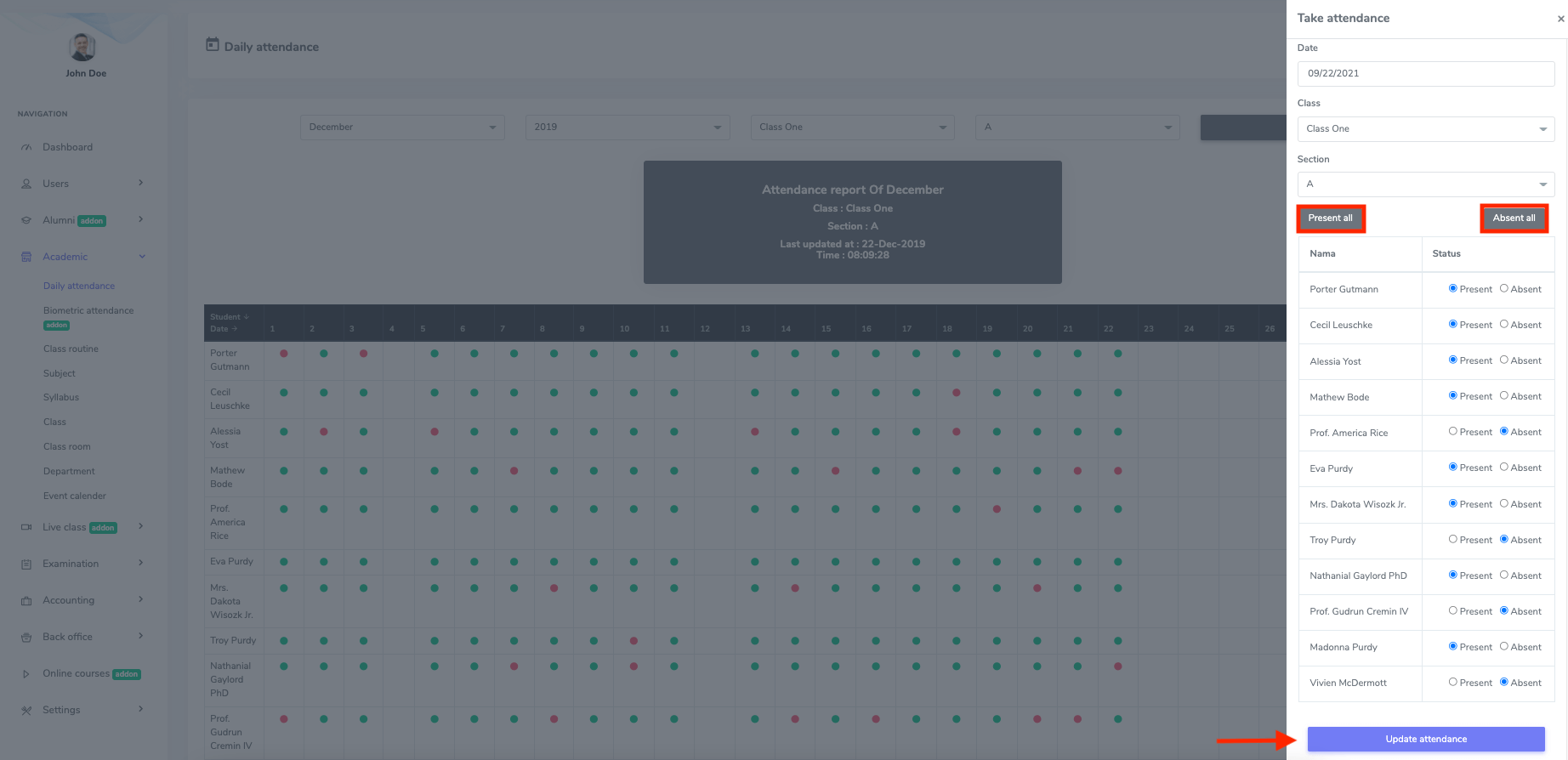This screenshot has height=760, width=1568.
Task: Click the Update attendance button
Action: coord(1426,740)
